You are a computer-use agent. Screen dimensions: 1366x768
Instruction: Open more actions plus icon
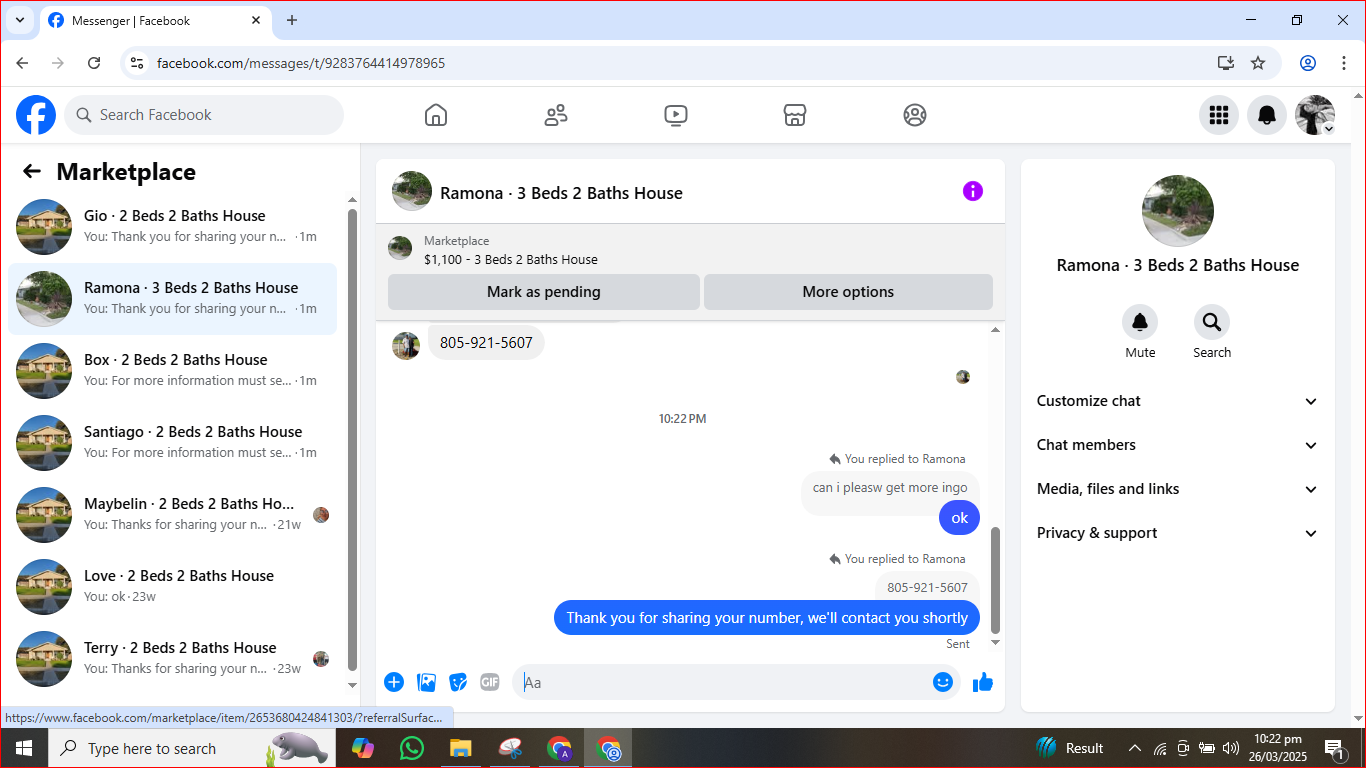[394, 682]
